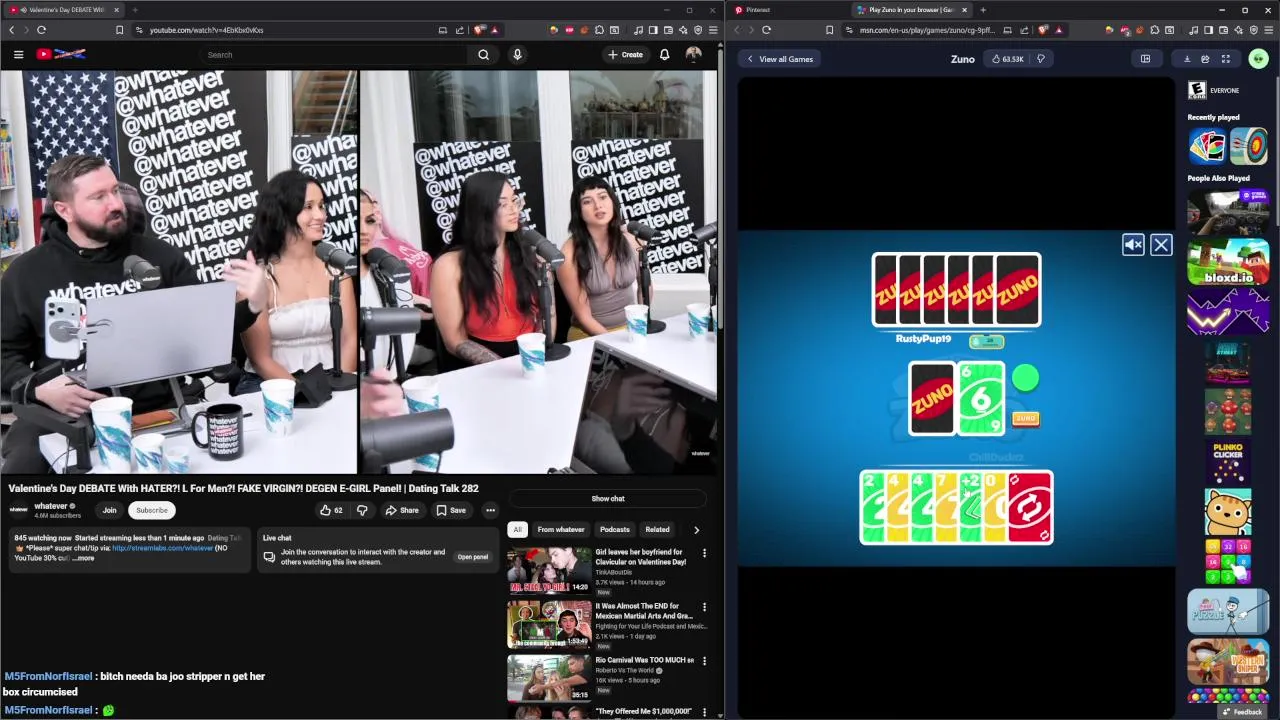1280x720 pixels.
Task: Click the YouTube logo home icon
Action: 60,54
